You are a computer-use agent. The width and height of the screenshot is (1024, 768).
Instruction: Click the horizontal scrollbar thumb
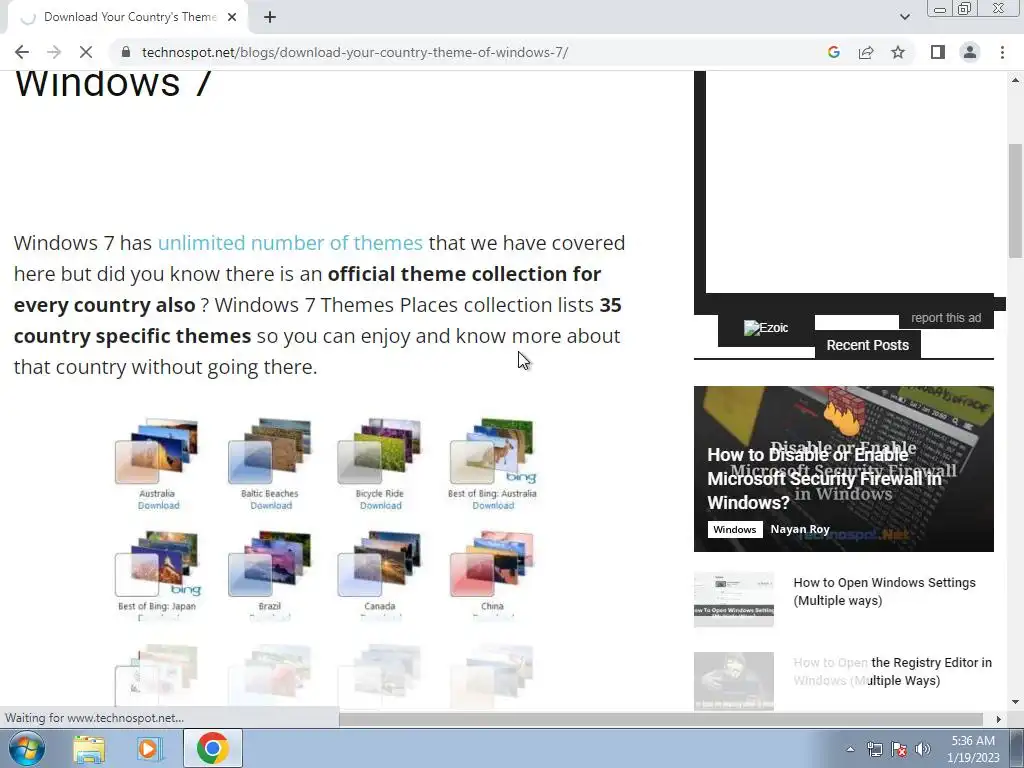661,719
